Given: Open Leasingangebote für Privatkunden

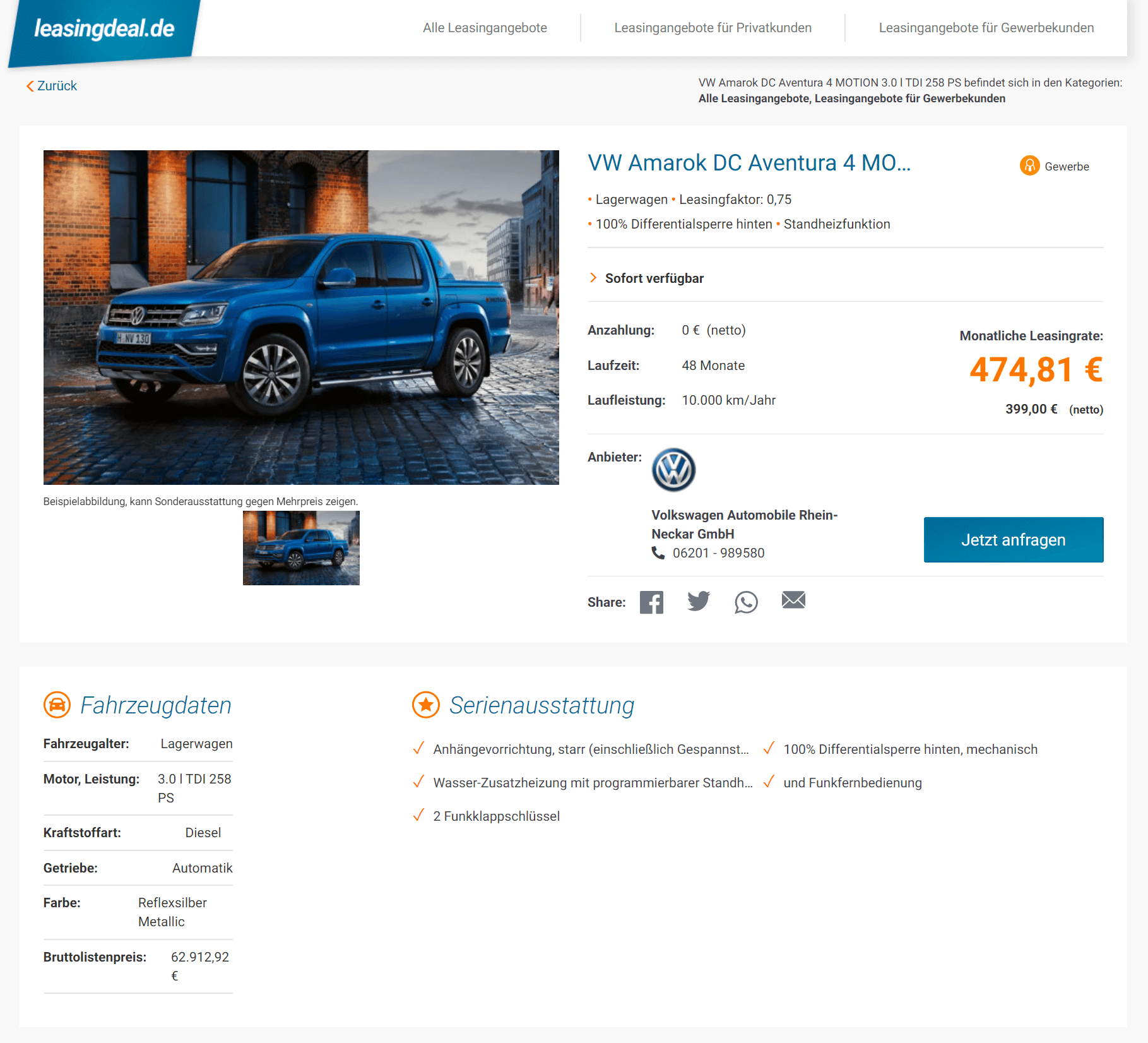Looking at the screenshot, I should (x=713, y=28).
